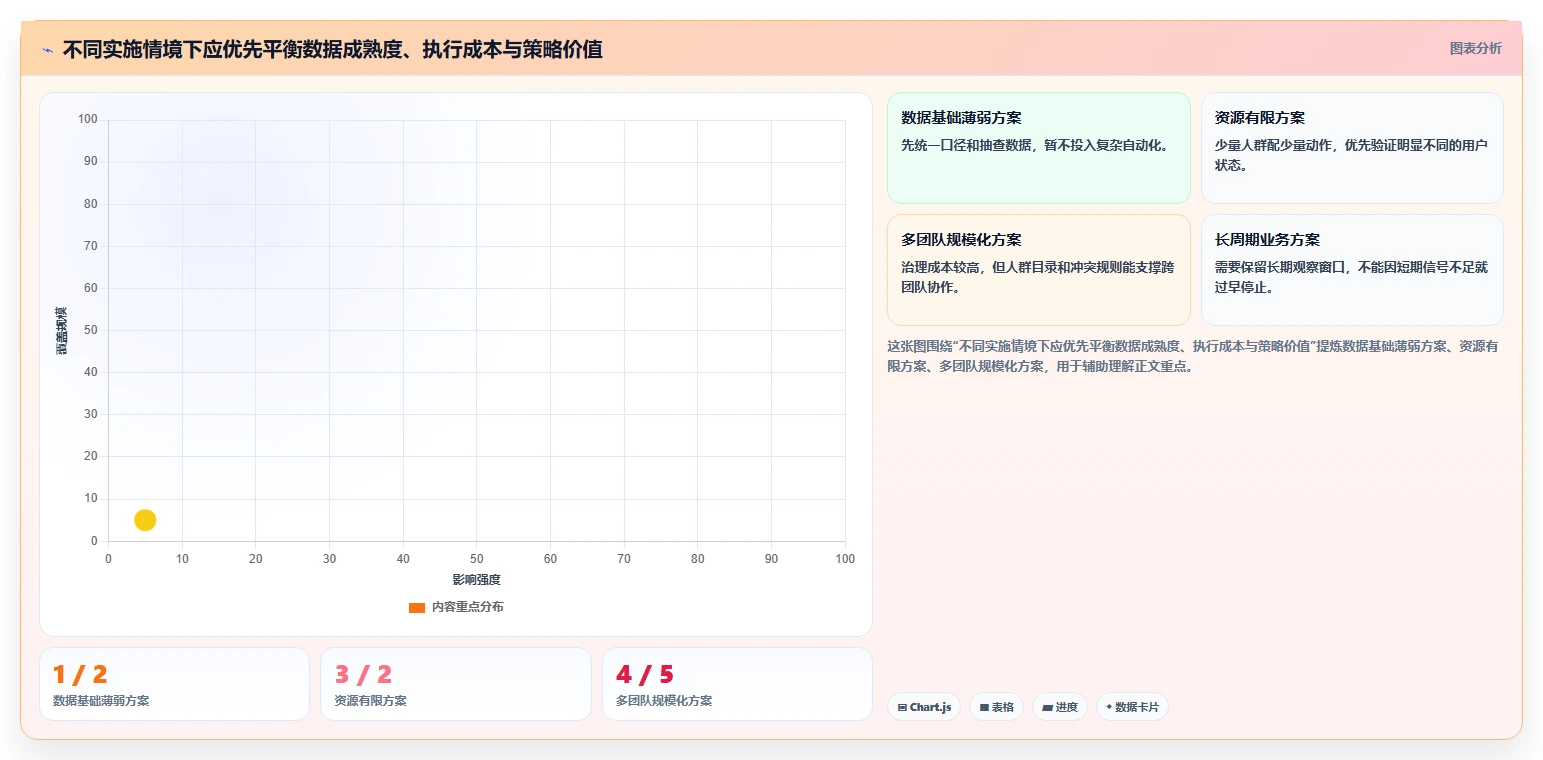Click the y-axis tick label 100
The width and height of the screenshot is (1543, 760).
88,119
